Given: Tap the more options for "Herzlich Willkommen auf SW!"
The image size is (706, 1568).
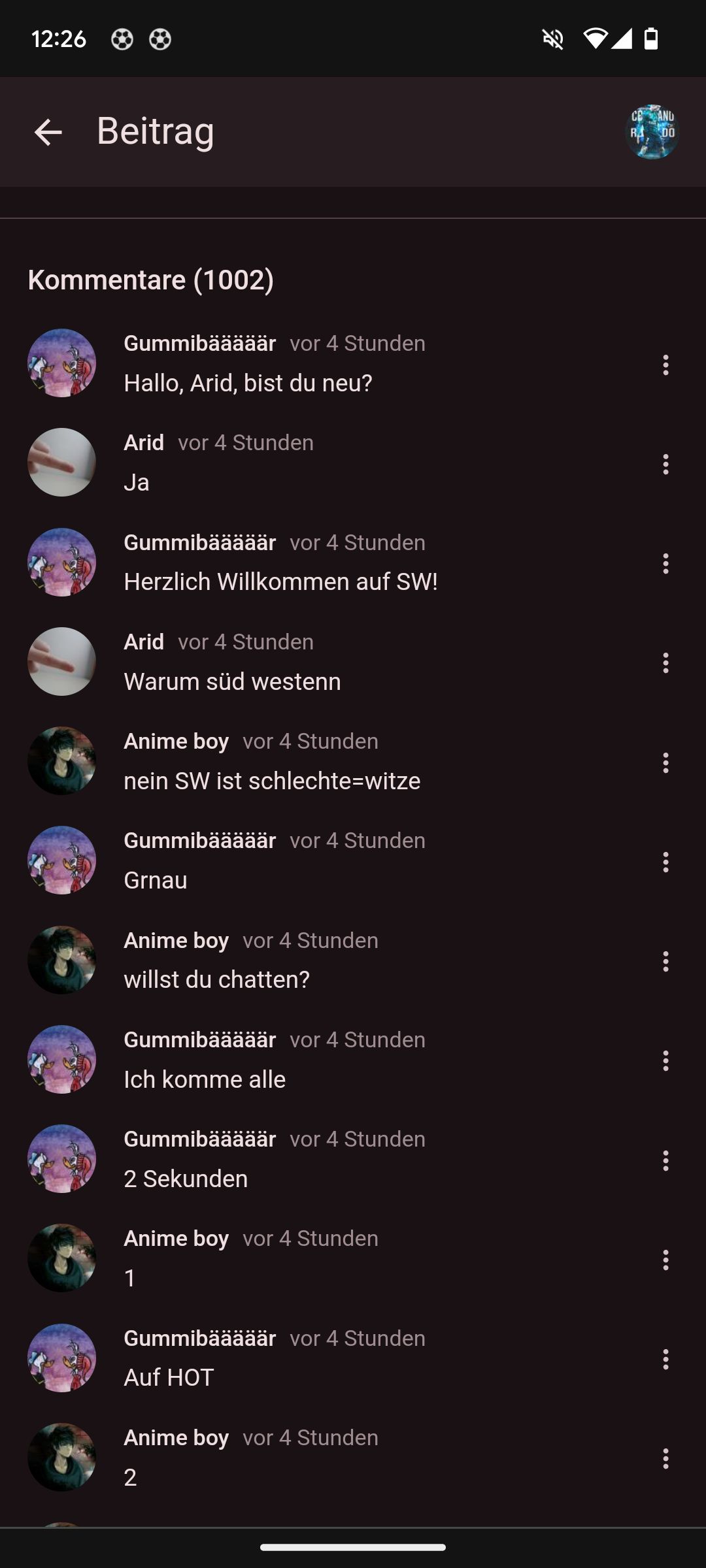Looking at the screenshot, I should (665, 563).
